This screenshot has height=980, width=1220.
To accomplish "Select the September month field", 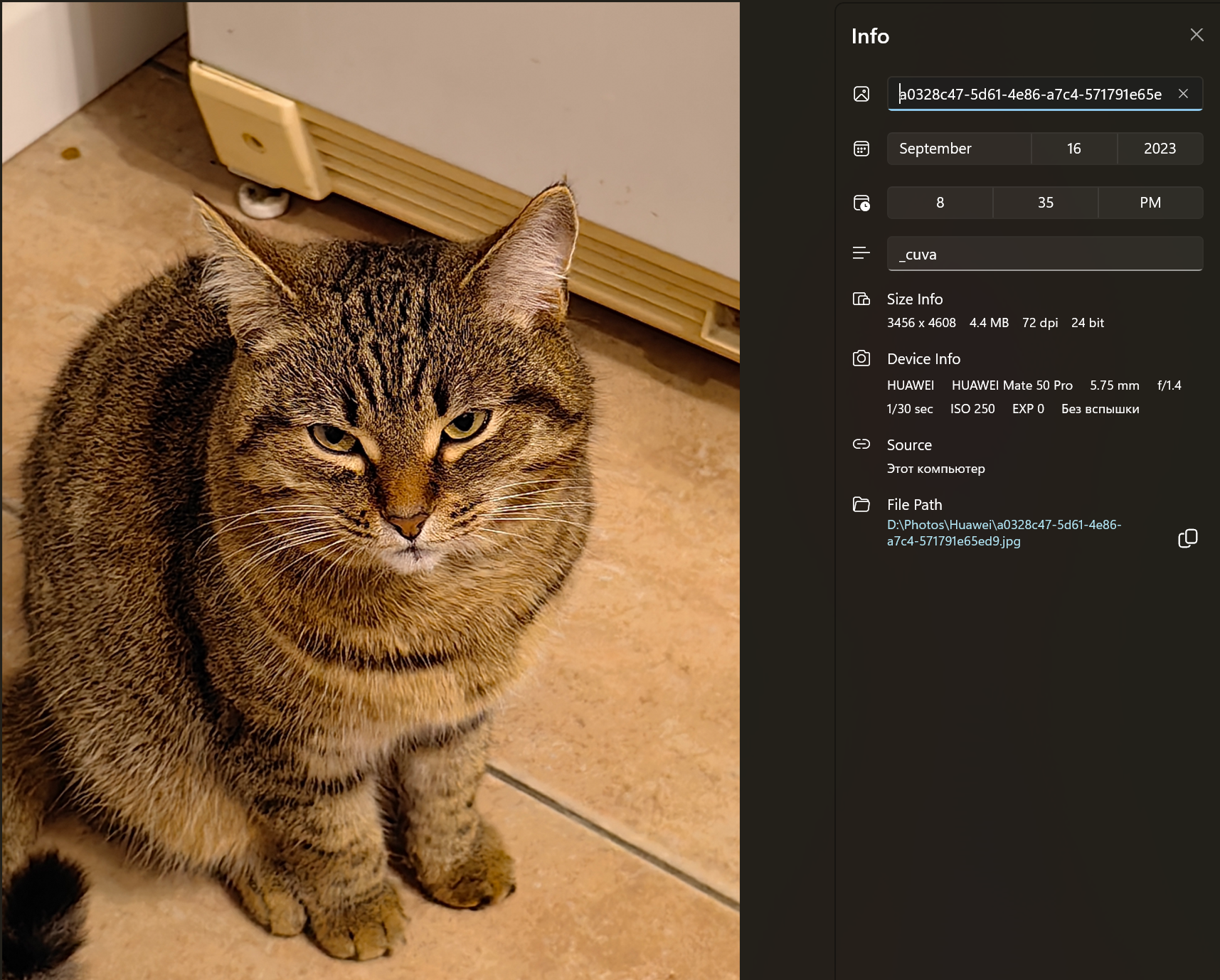I will (x=958, y=149).
